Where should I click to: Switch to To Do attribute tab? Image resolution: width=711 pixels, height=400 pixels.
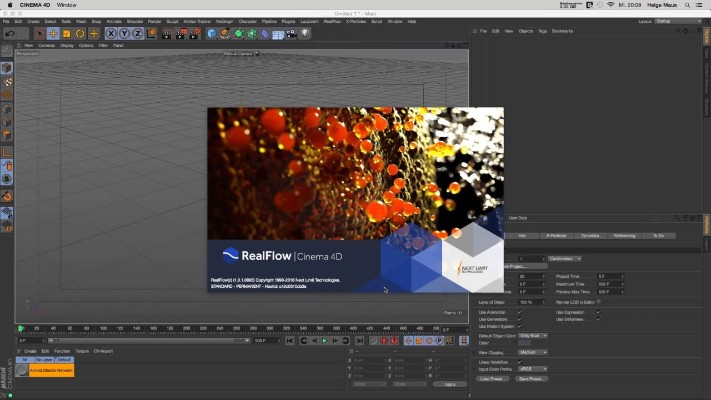coord(658,236)
